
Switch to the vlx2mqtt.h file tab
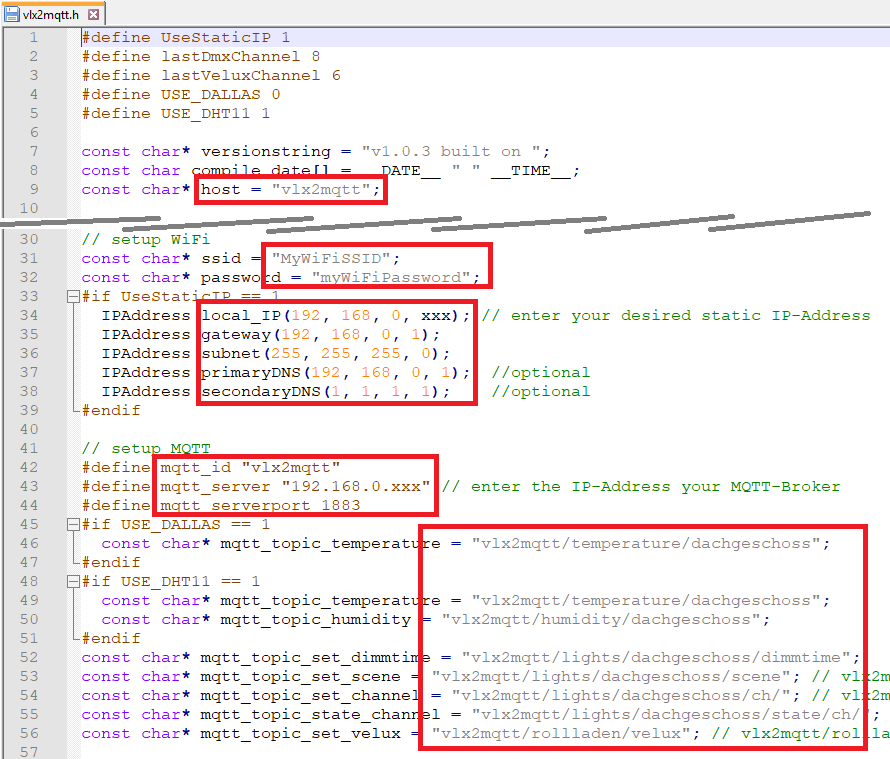[51, 14]
